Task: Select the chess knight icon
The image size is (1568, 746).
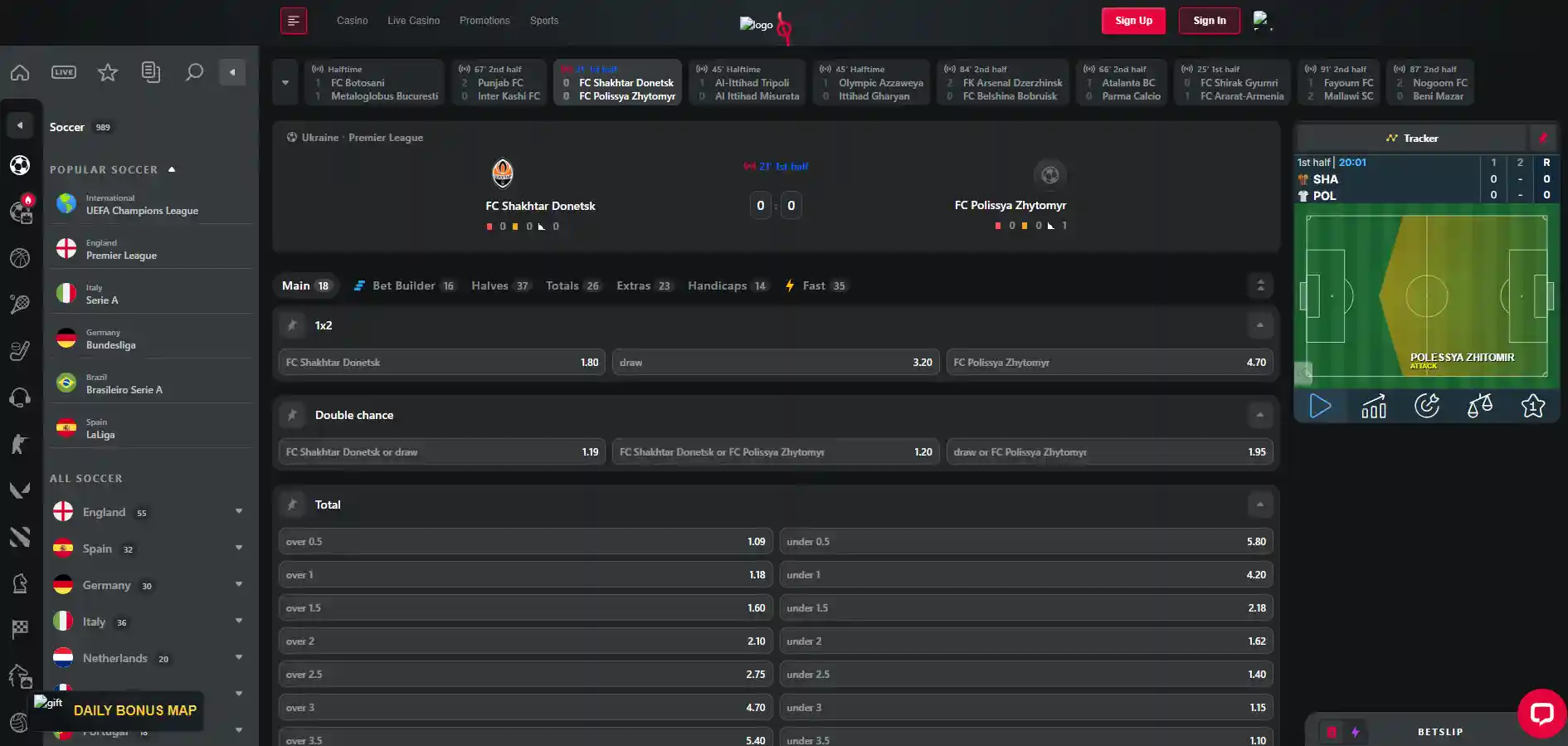Action: pyautogui.click(x=20, y=583)
